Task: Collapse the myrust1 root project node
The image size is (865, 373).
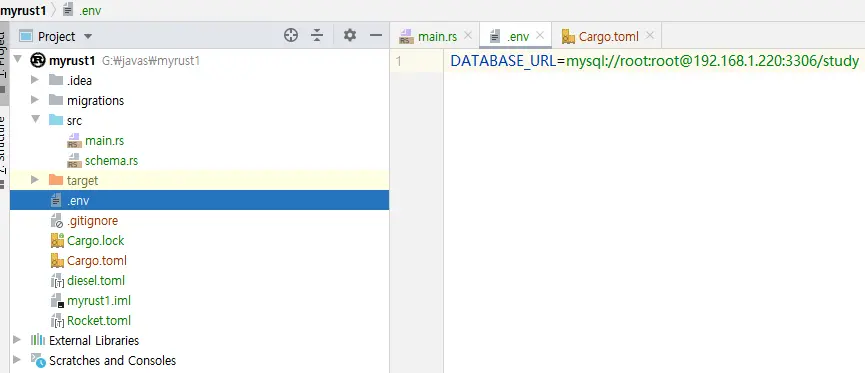Action: (x=17, y=60)
